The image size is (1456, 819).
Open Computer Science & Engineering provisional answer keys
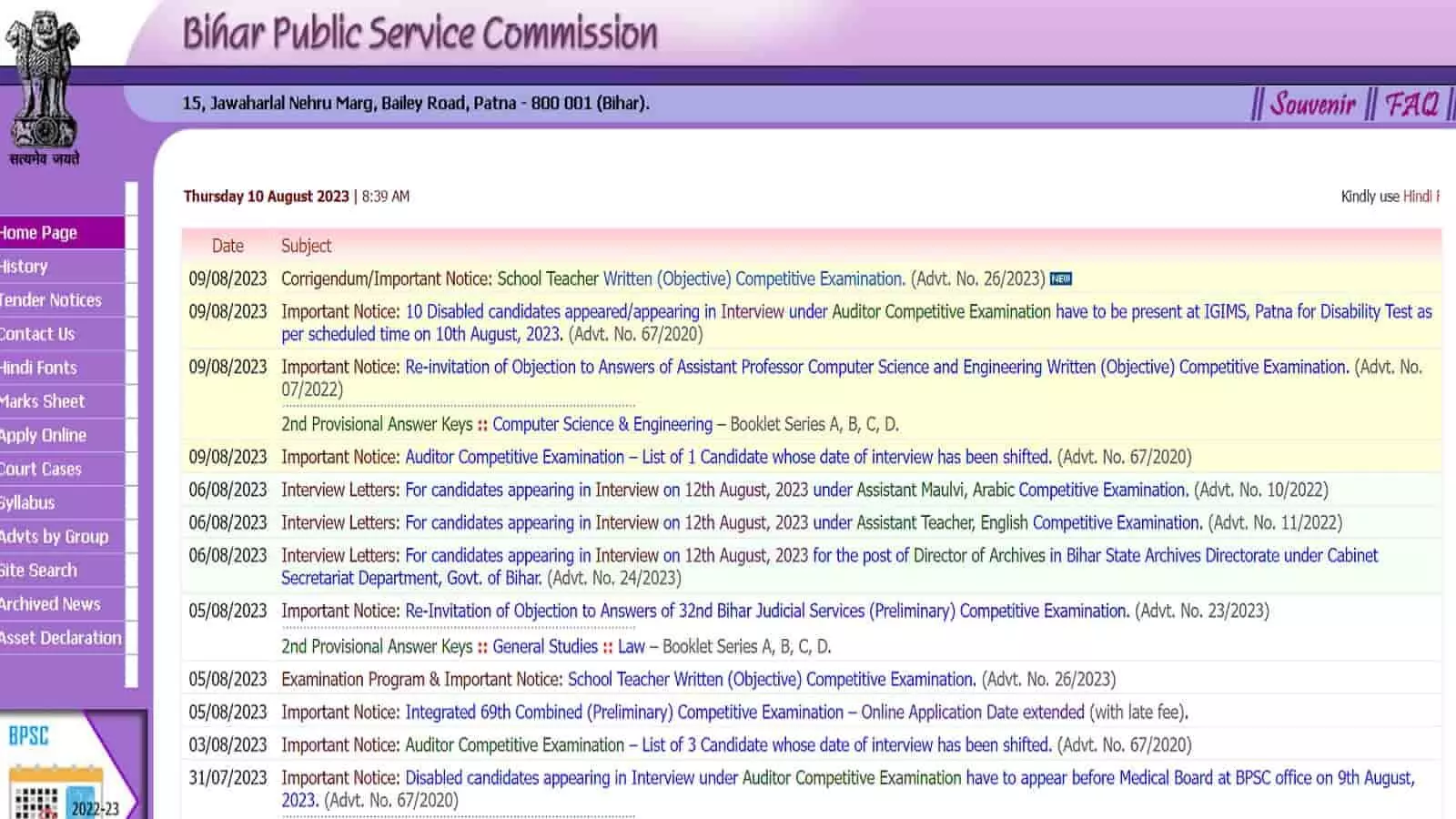(x=601, y=424)
